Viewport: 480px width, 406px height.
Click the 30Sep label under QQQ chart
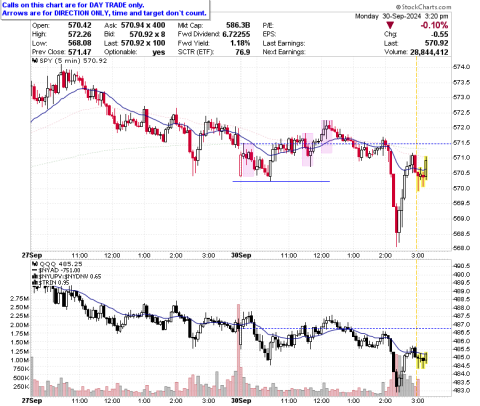241,400
